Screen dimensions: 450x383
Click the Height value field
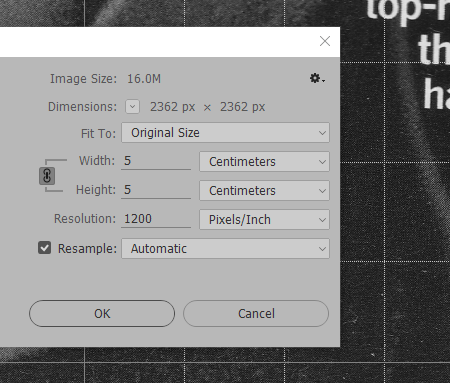pyautogui.click(x=156, y=190)
